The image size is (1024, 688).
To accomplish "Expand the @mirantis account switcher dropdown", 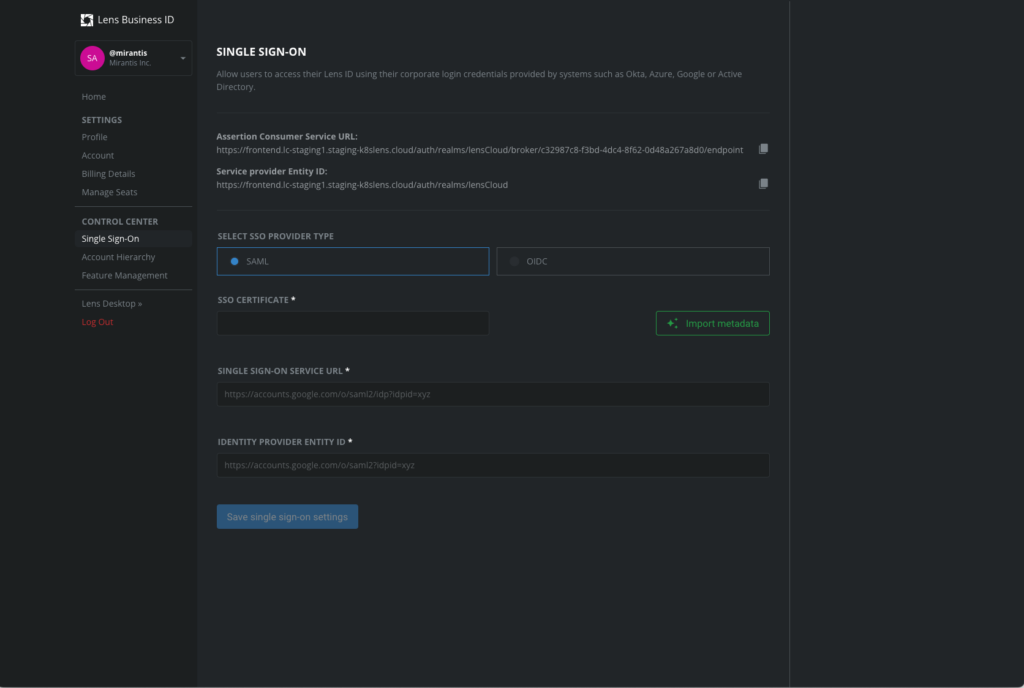I will tap(183, 59).
